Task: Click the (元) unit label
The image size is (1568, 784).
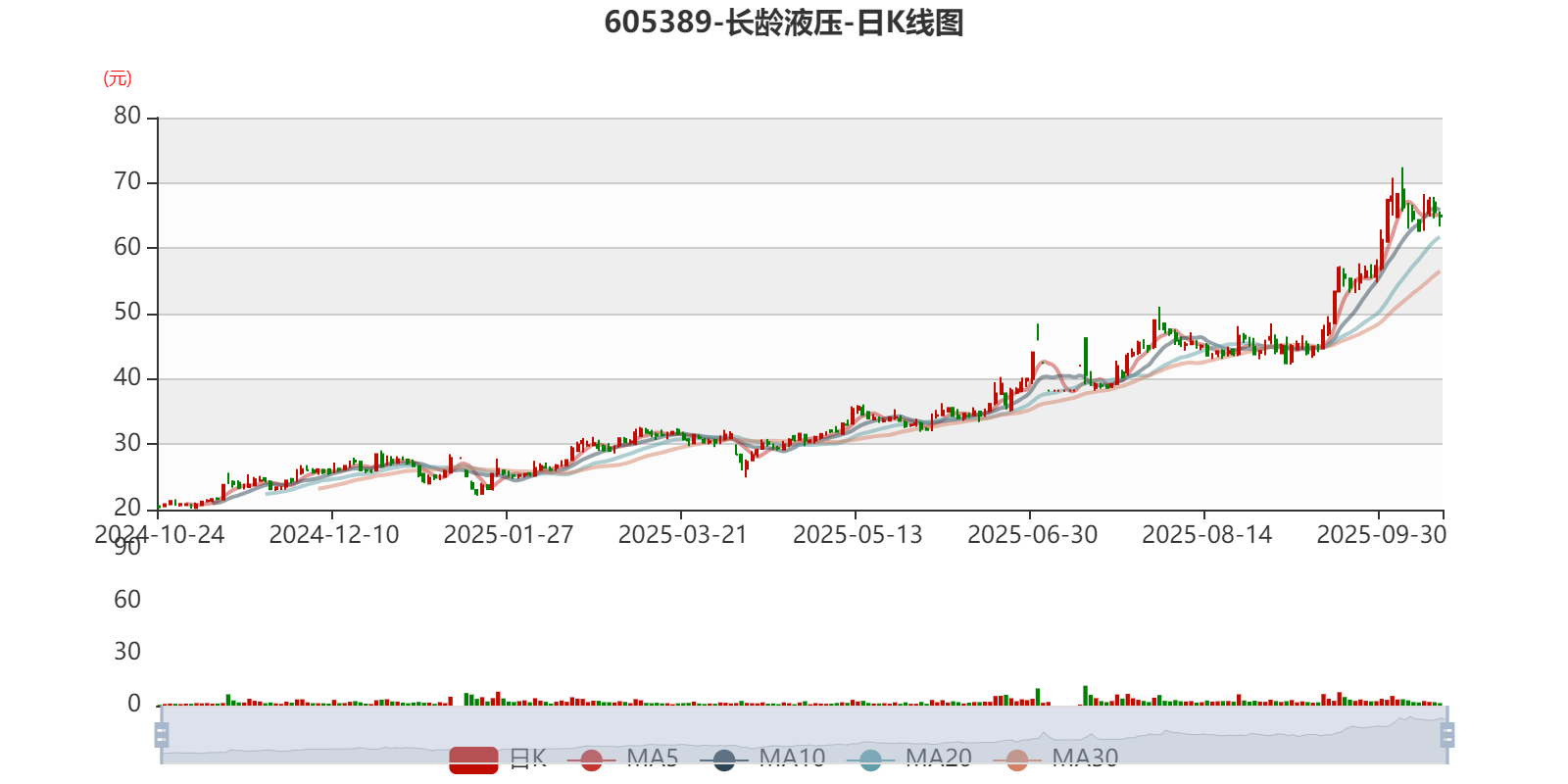Action: (x=118, y=78)
